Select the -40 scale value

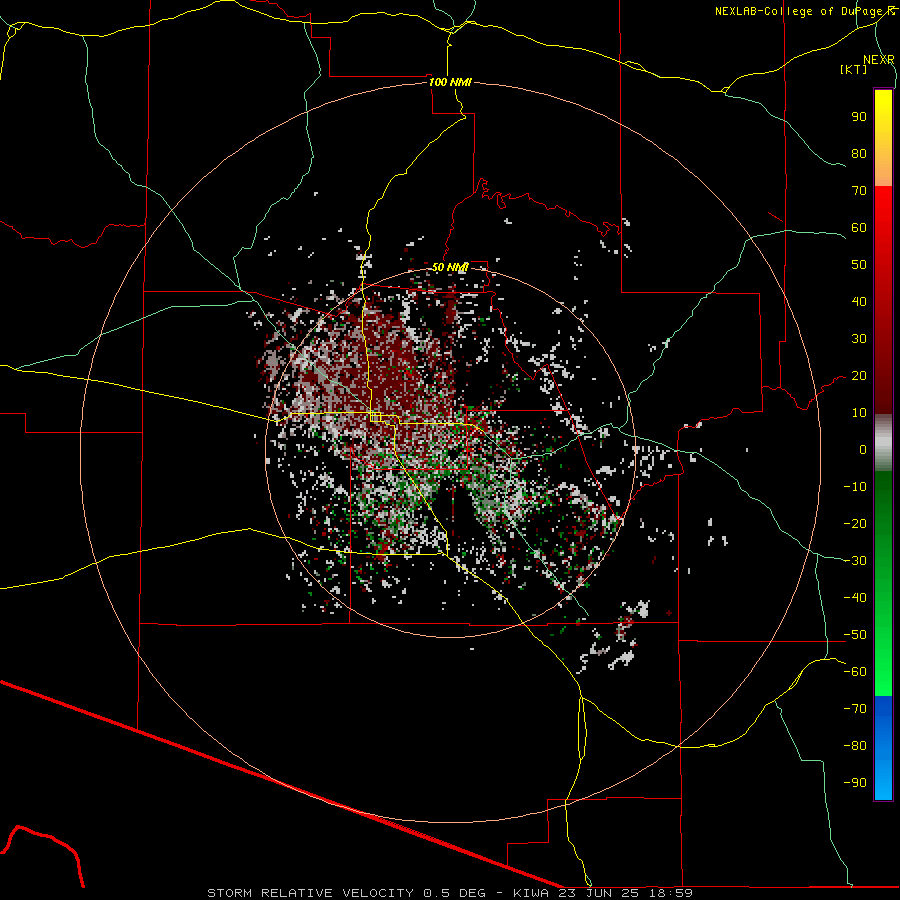click(855, 598)
